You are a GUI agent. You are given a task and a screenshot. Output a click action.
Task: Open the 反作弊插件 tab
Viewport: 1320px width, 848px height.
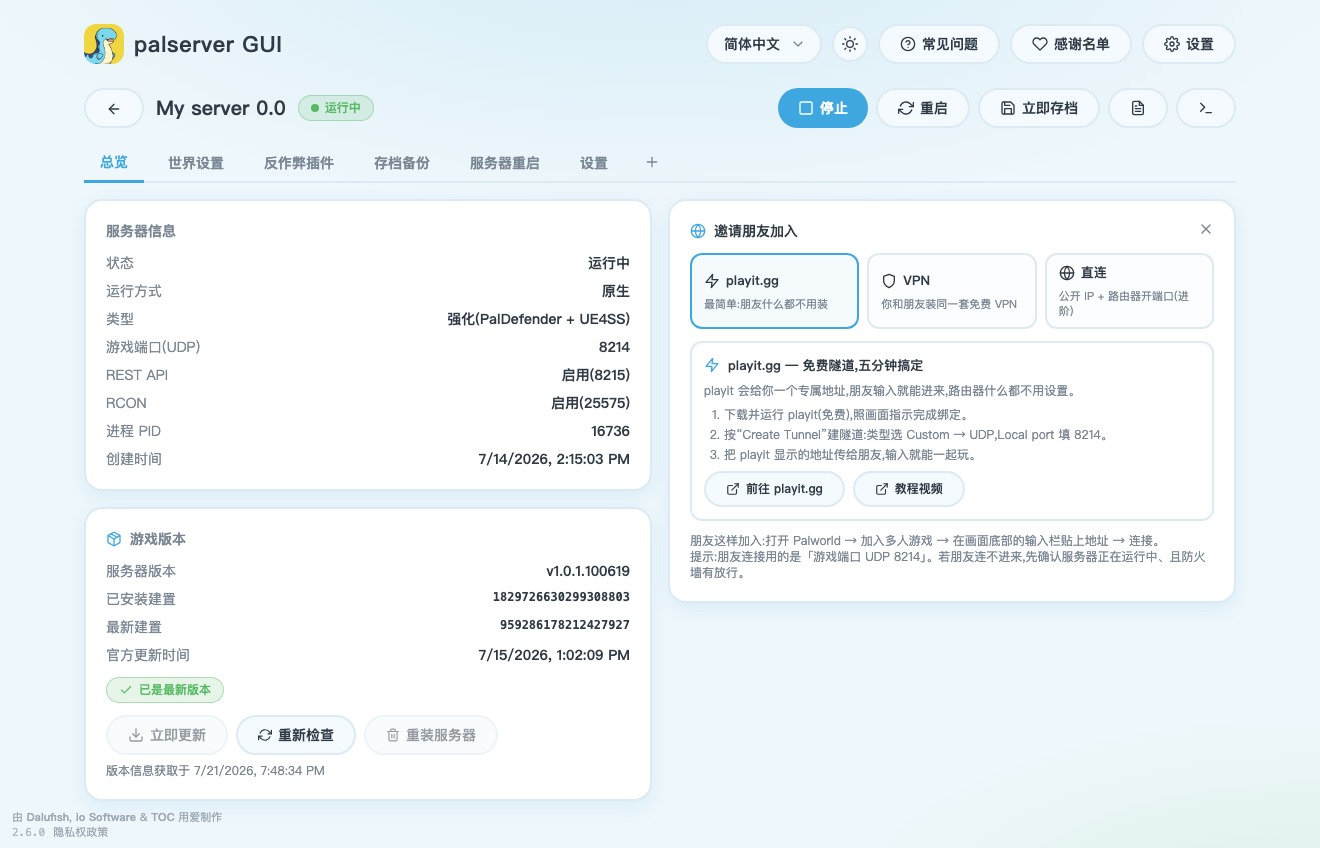(299, 162)
